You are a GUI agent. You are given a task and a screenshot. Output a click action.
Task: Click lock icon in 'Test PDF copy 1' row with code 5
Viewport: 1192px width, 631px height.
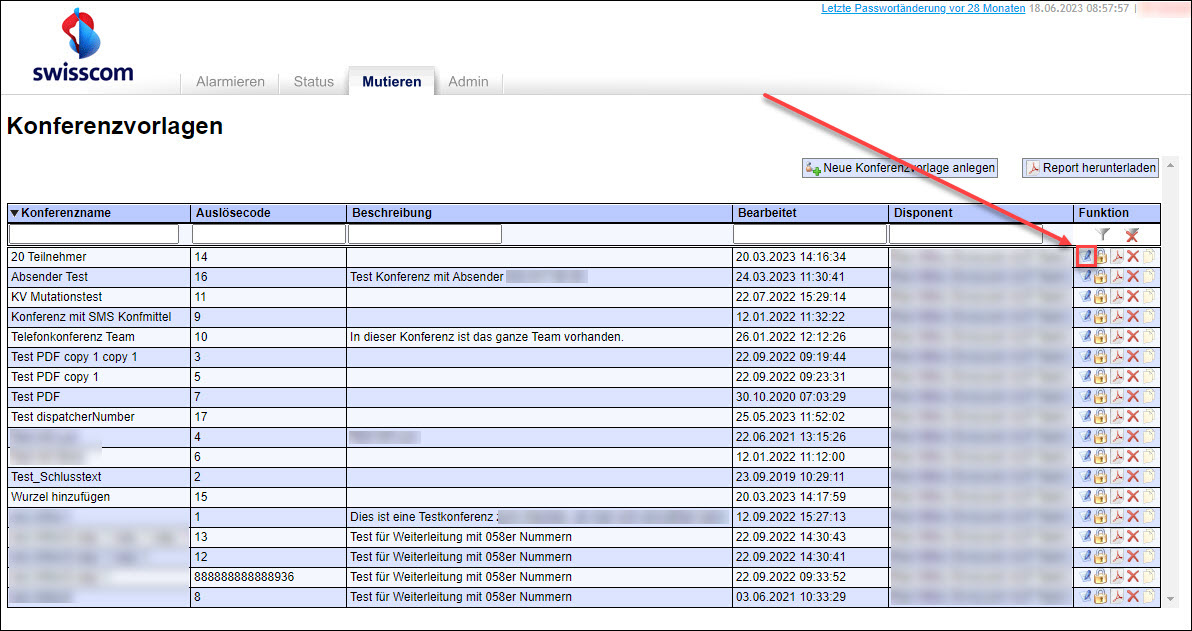pos(1101,376)
